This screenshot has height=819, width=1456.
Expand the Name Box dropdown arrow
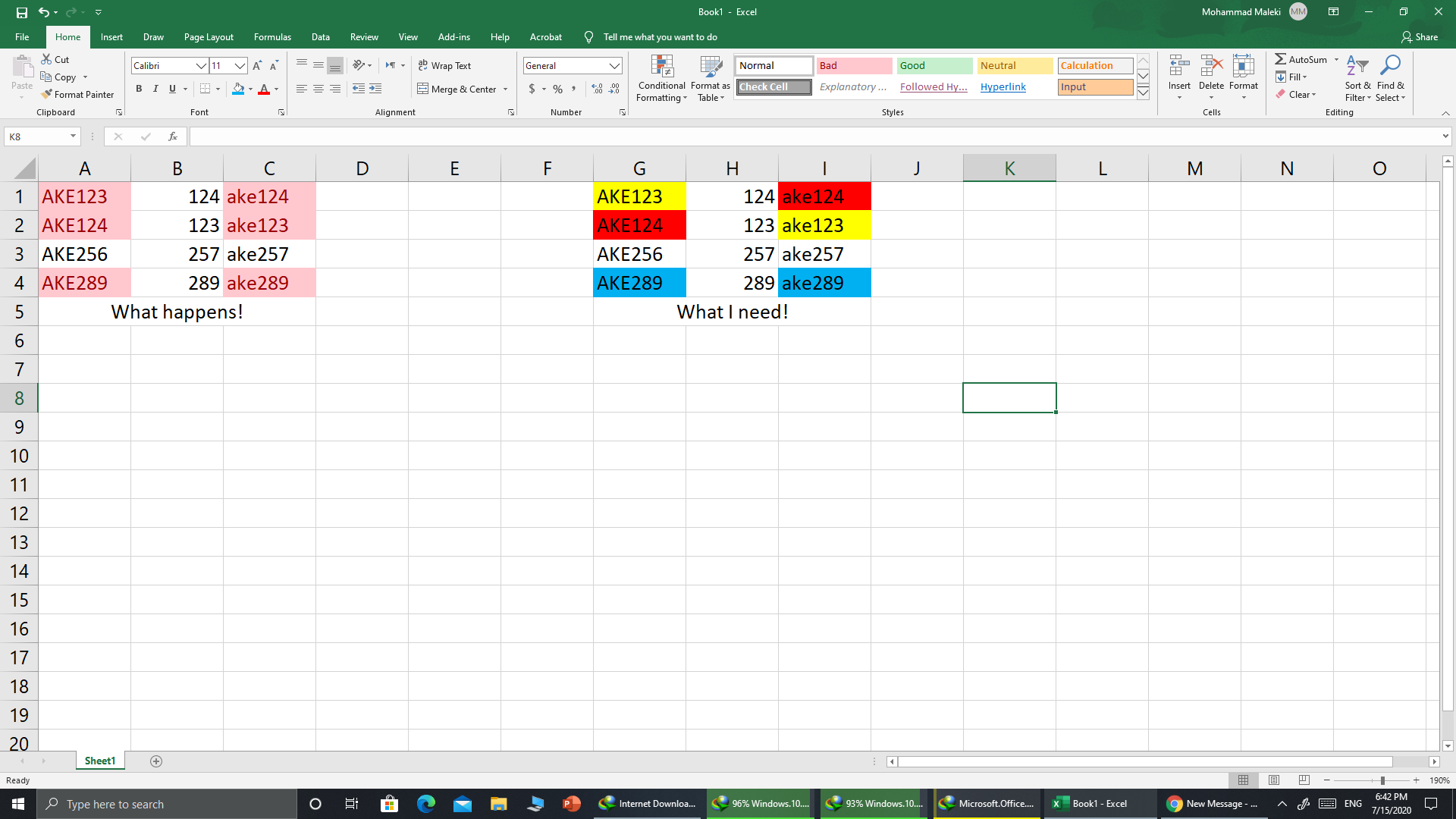[73, 136]
